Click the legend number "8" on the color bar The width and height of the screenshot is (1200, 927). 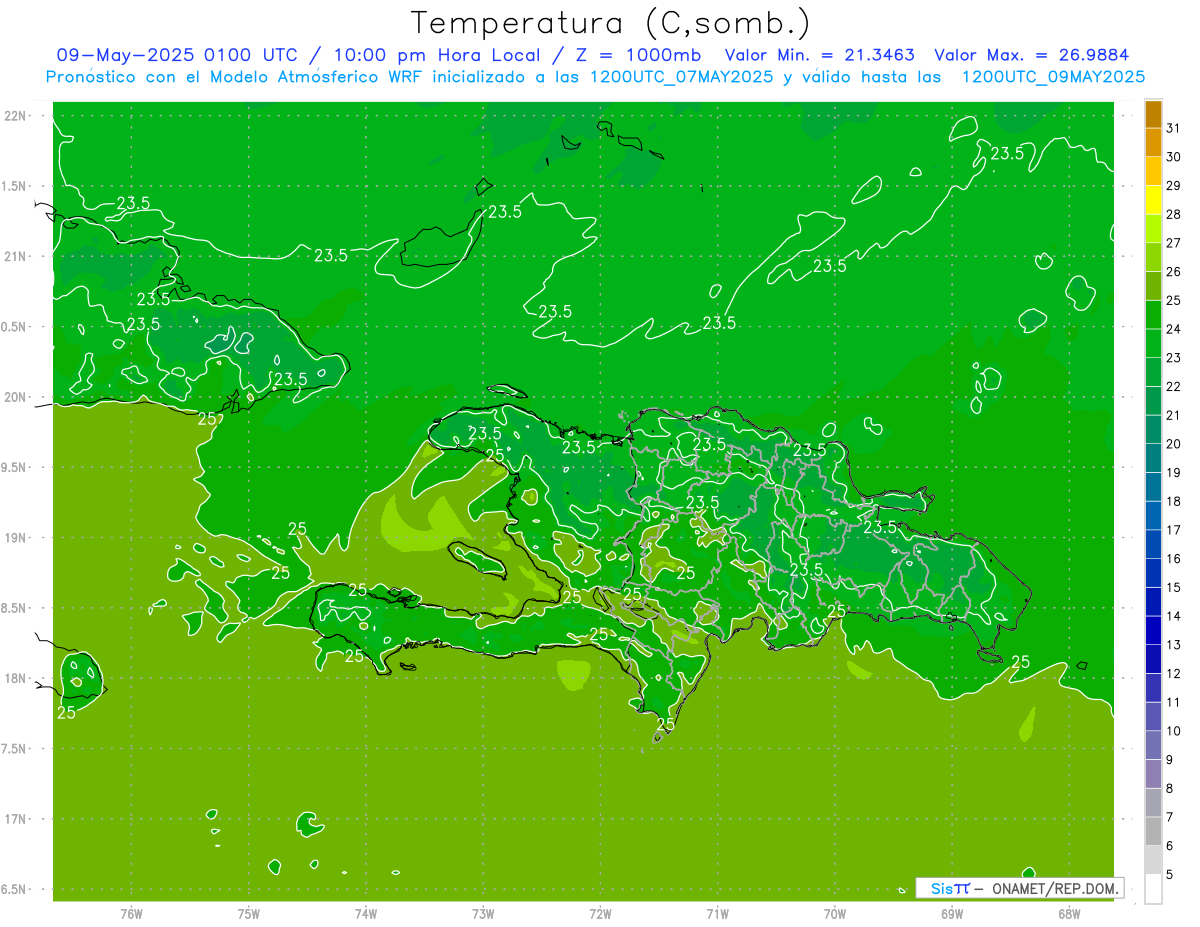point(1170,788)
